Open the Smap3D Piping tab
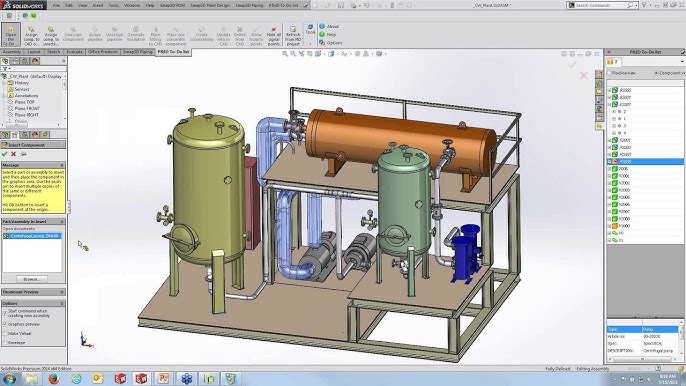 [x=138, y=52]
